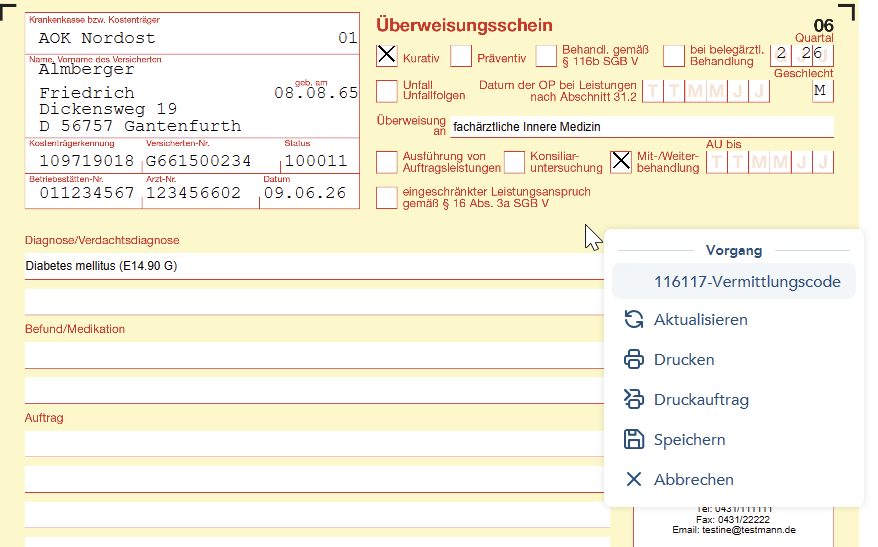
Task: Click the Geschlecht field showing M
Action: click(x=823, y=91)
